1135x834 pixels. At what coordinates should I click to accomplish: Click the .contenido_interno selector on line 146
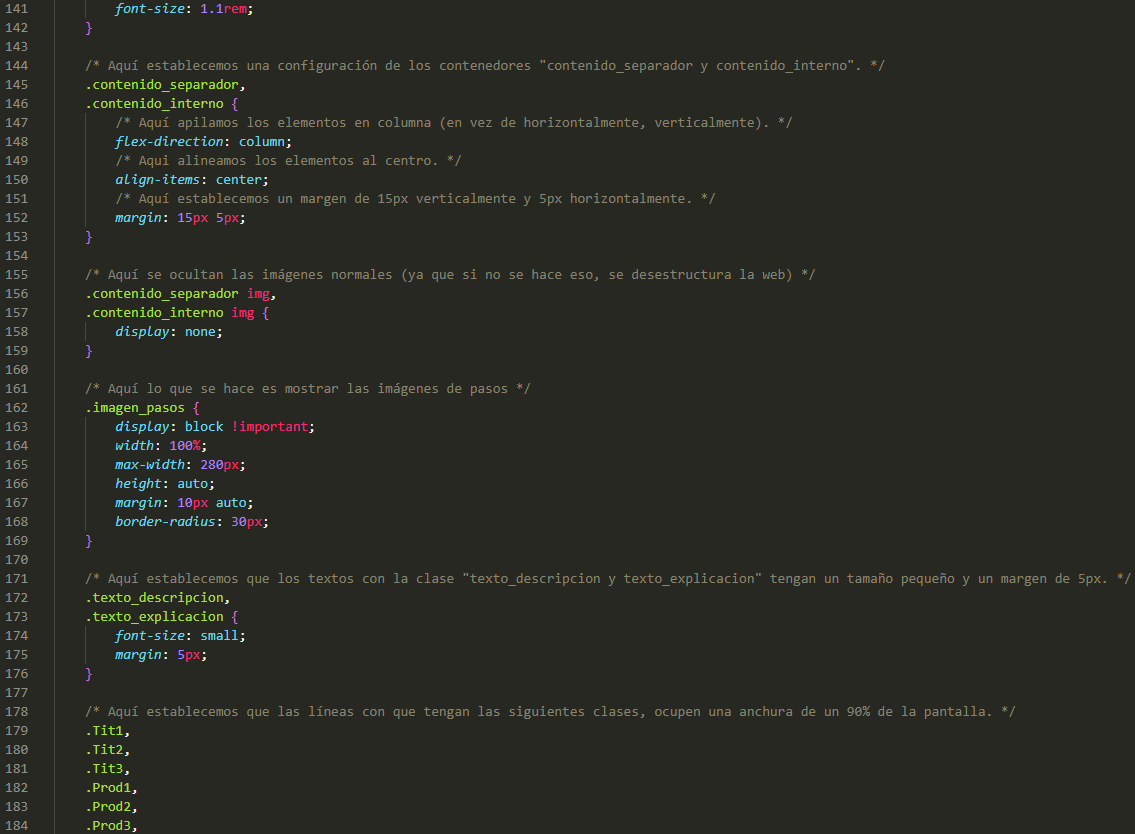tap(154, 104)
